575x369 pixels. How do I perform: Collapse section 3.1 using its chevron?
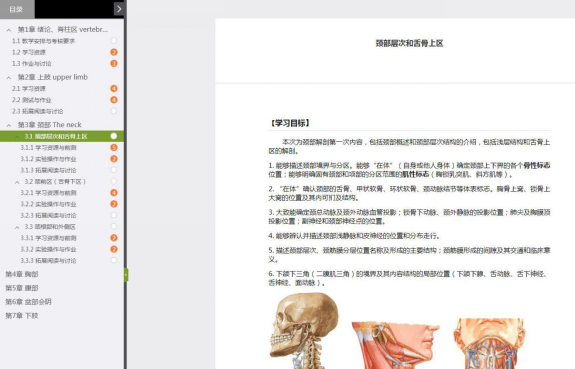tap(17, 137)
